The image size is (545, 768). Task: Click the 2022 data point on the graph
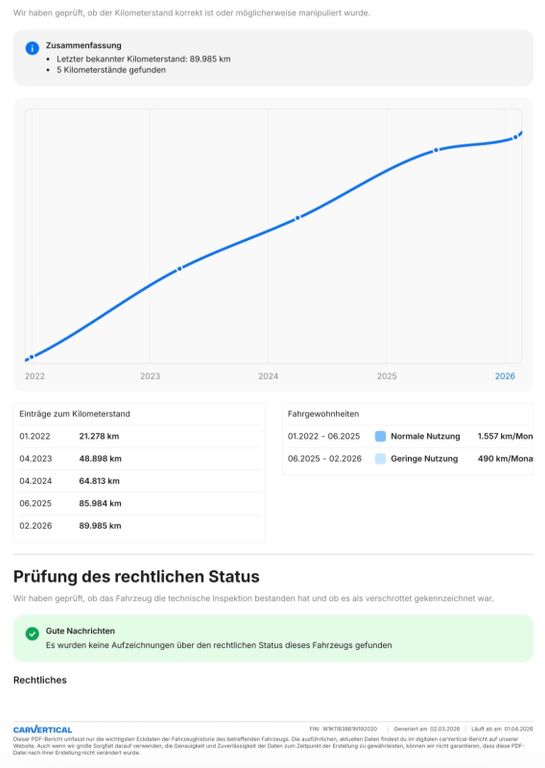pos(32,357)
